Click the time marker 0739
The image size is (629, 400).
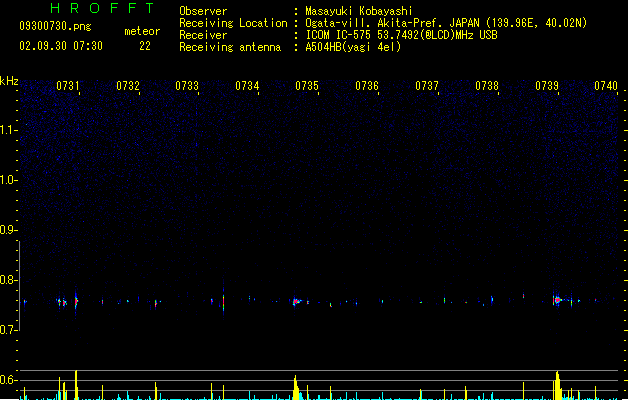click(547, 86)
